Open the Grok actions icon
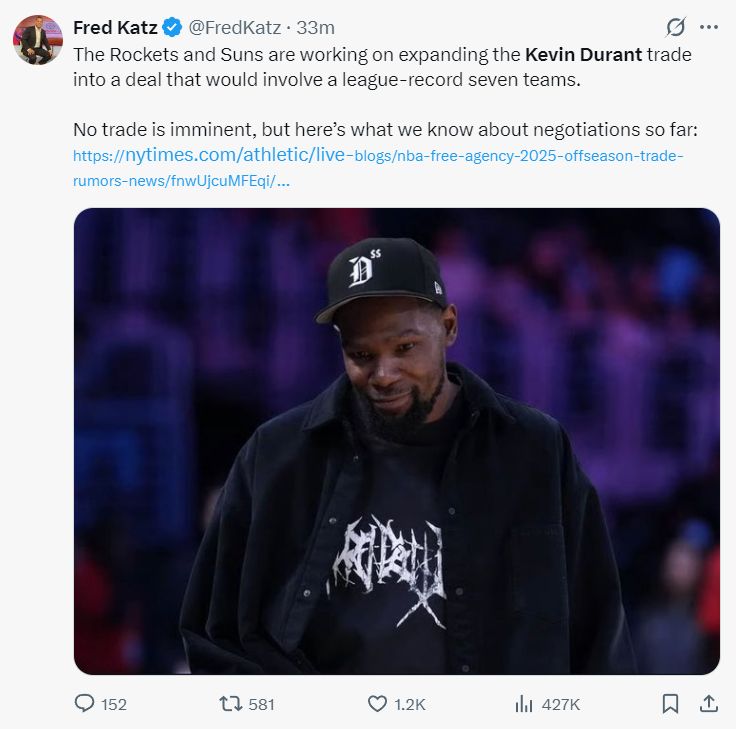The height and width of the screenshot is (729, 736). click(675, 27)
